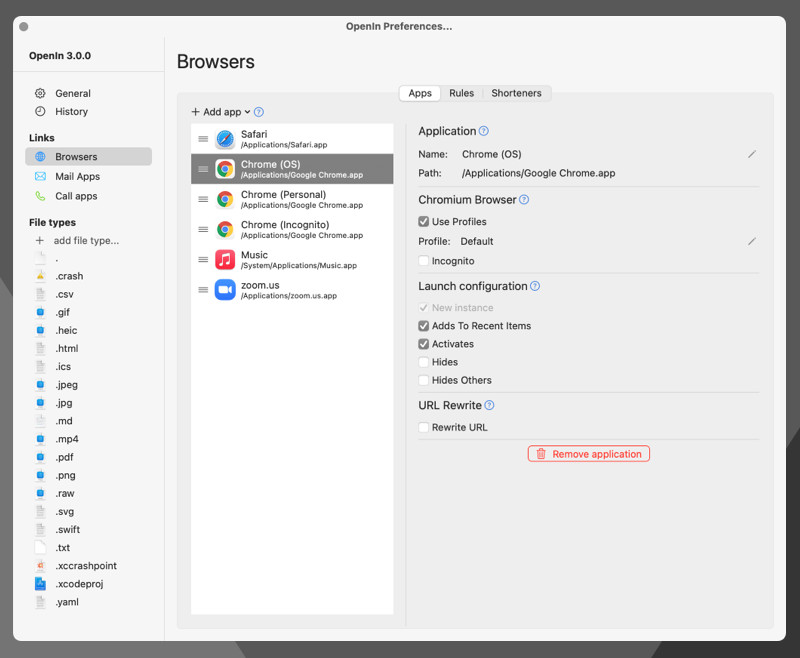This screenshot has height=658, width=800.
Task: Open Mail Apps in the sidebar
Action: [x=78, y=176]
